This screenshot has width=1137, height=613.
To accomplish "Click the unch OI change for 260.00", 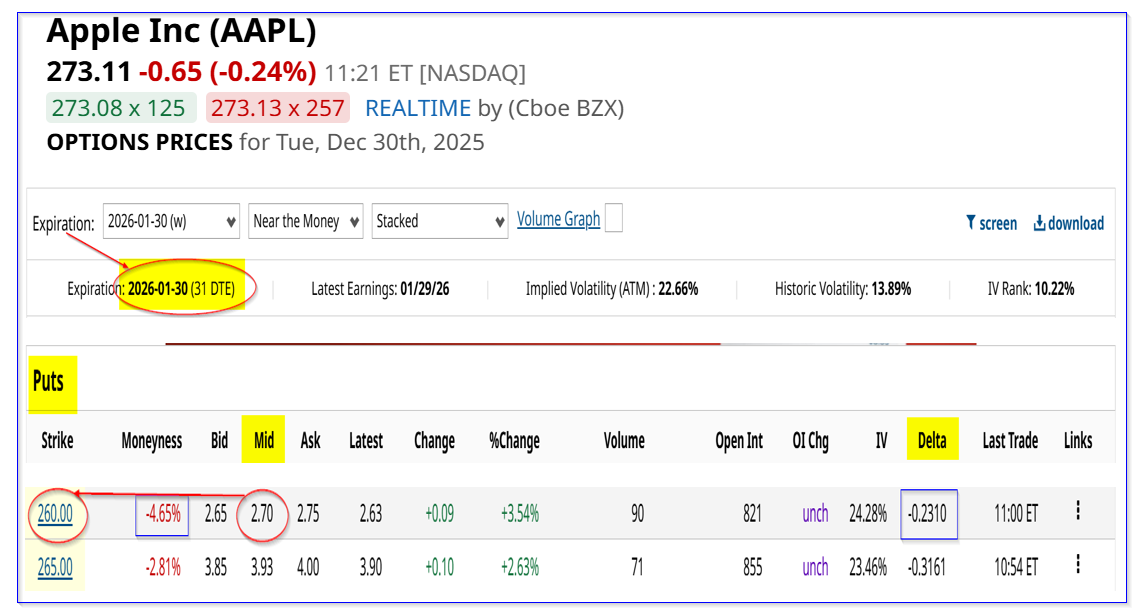I will tap(815, 514).
